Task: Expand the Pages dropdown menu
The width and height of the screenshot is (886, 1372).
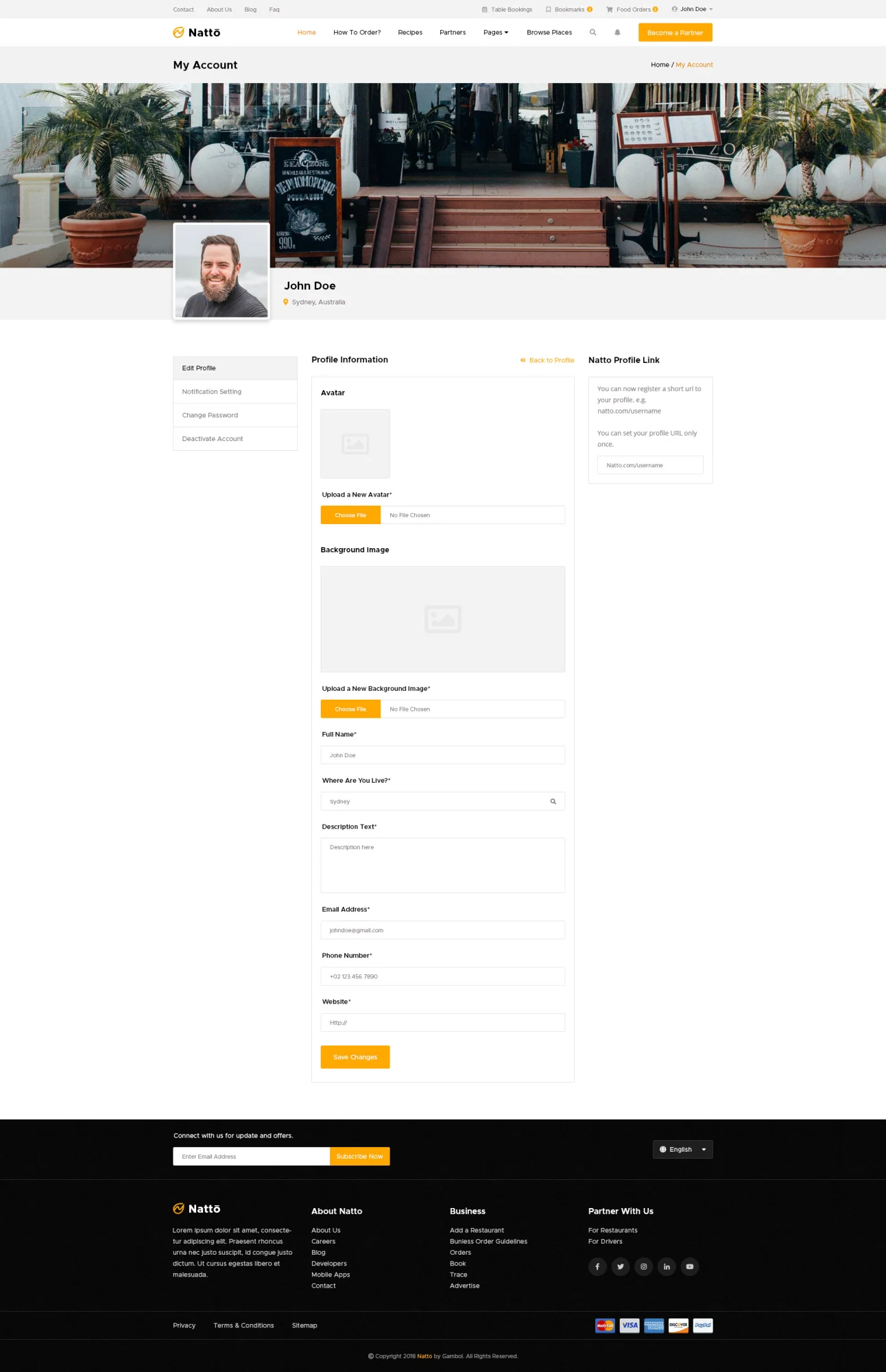Action: coord(496,32)
